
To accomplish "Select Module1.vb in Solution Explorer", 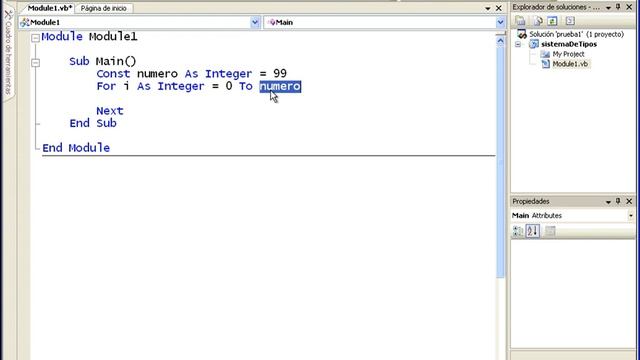I will click(x=570, y=64).
